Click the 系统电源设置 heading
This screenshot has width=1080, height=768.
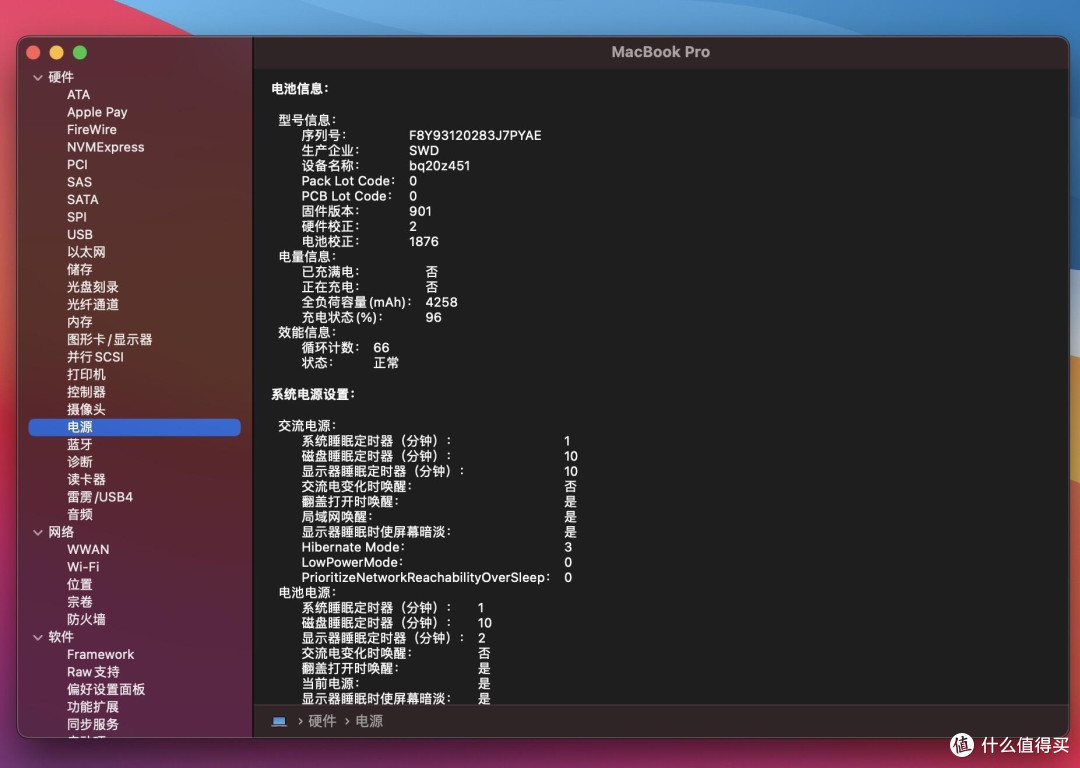313,395
